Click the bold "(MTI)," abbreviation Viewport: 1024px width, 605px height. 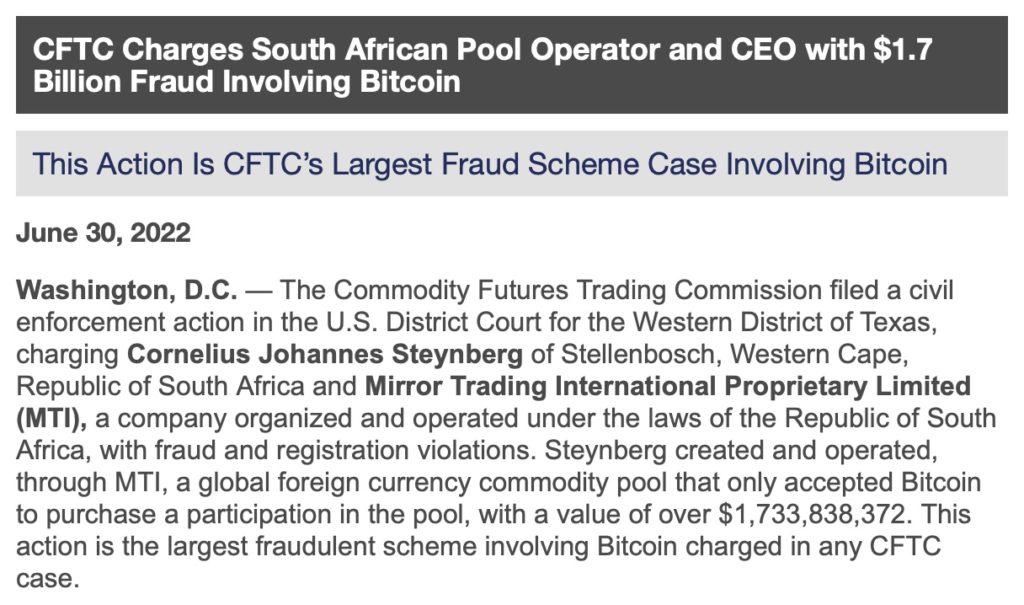[x=51, y=418]
